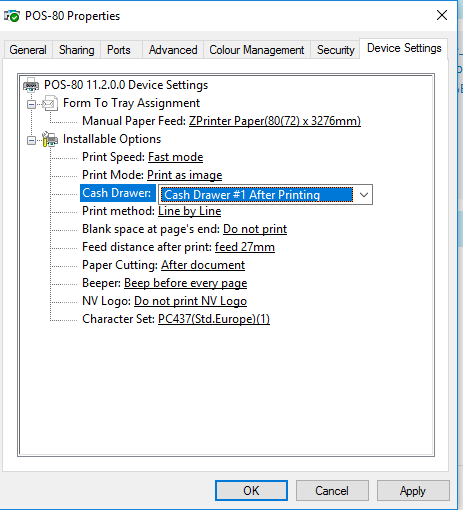
Task: Click the Apply button
Action: pyautogui.click(x=413, y=491)
